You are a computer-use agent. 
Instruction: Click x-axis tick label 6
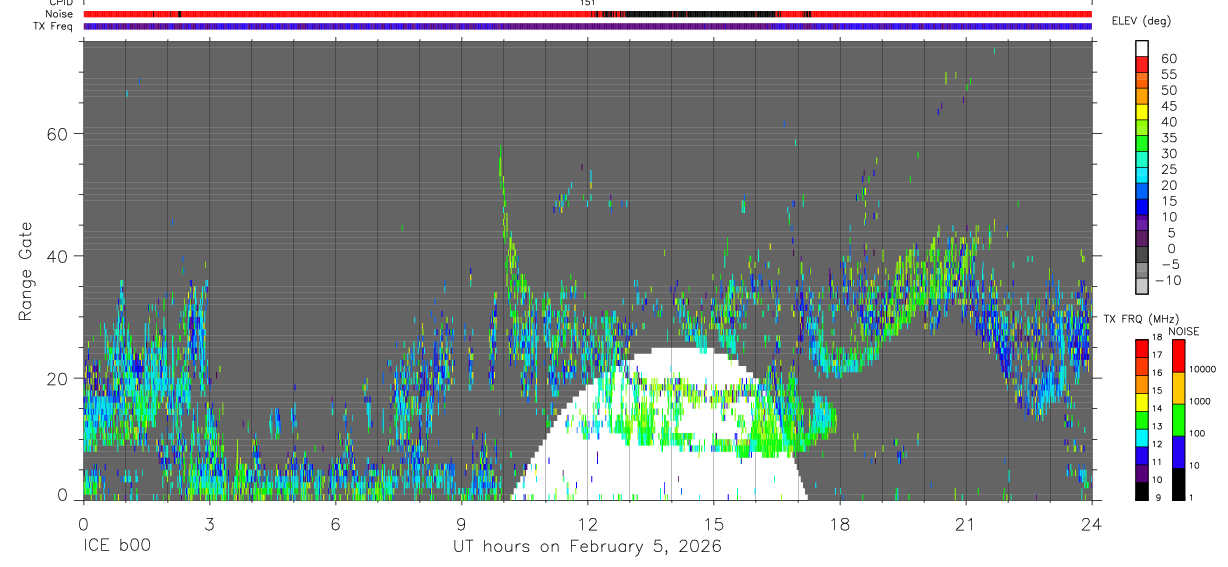click(335, 523)
